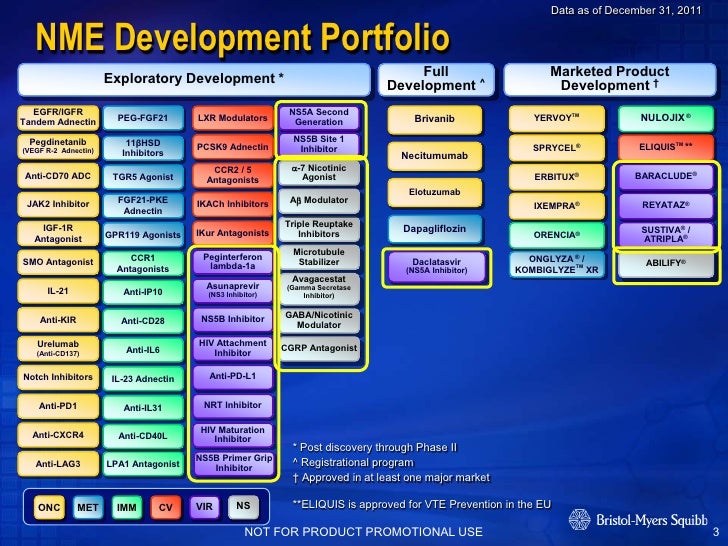This screenshot has width=728, height=546.
Task: Select the CGRP Antagonist box
Action: pos(319,349)
